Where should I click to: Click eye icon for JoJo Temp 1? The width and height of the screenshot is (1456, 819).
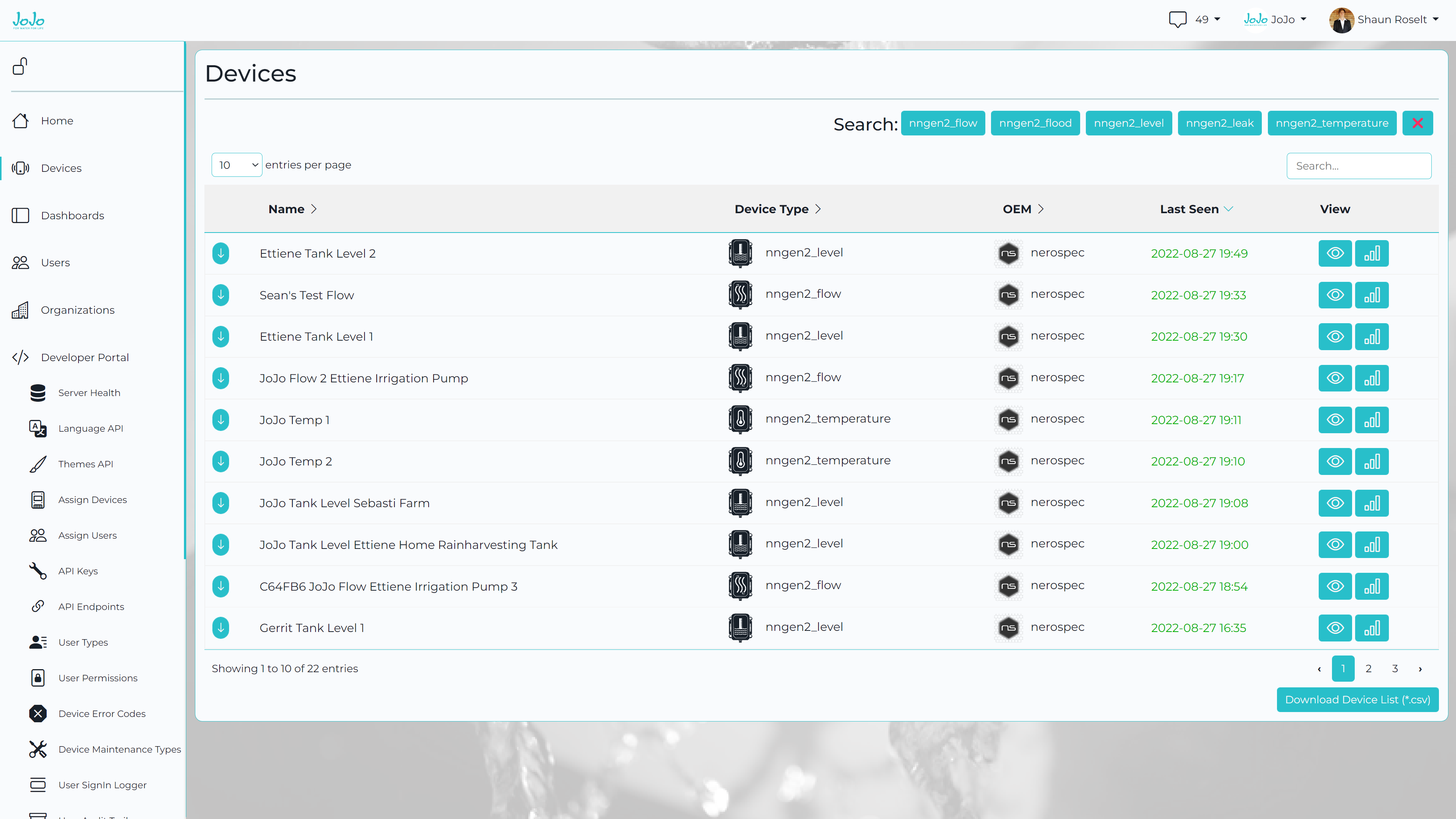pyautogui.click(x=1335, y=420)
